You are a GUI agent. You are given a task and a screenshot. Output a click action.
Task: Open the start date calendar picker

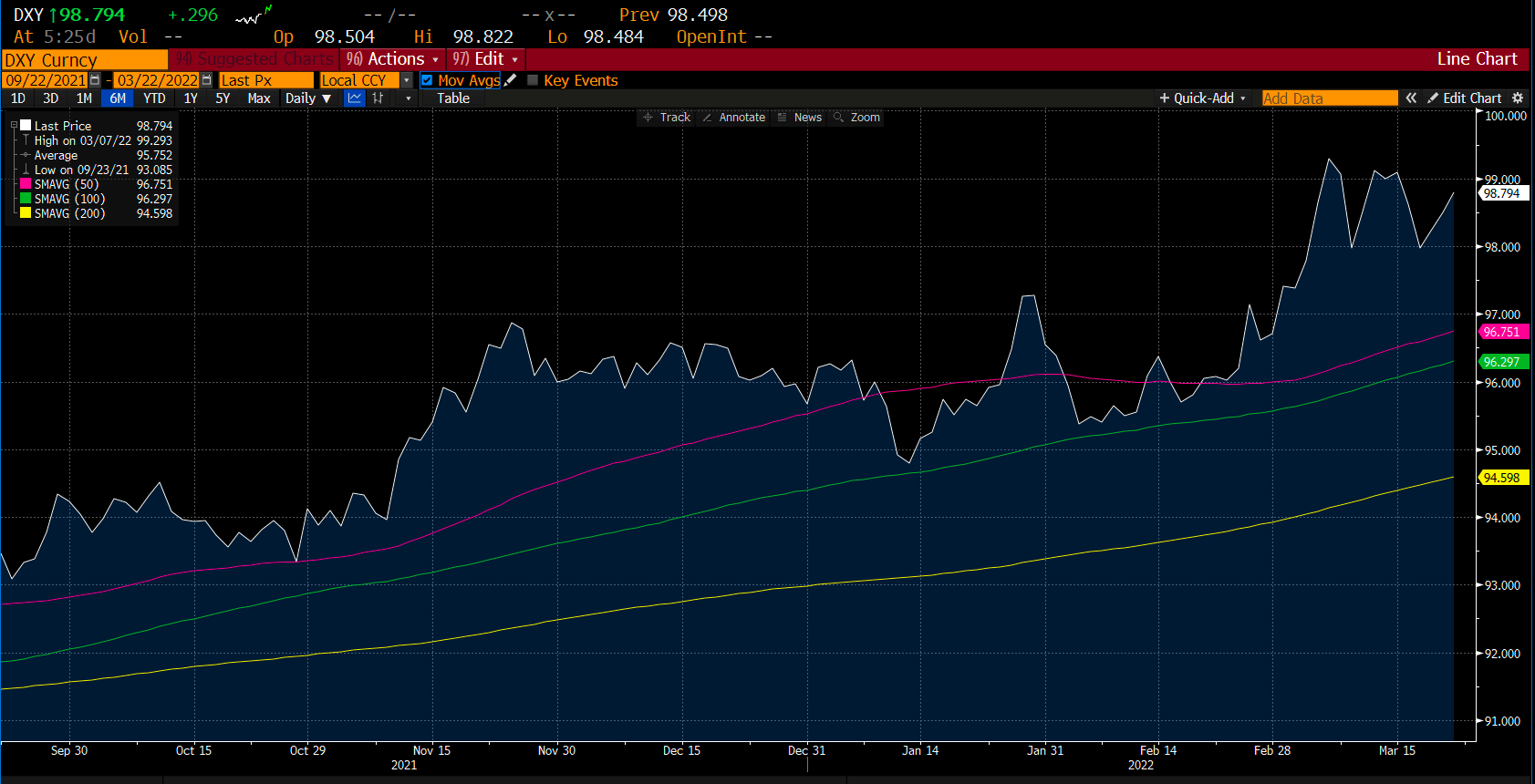95,80
